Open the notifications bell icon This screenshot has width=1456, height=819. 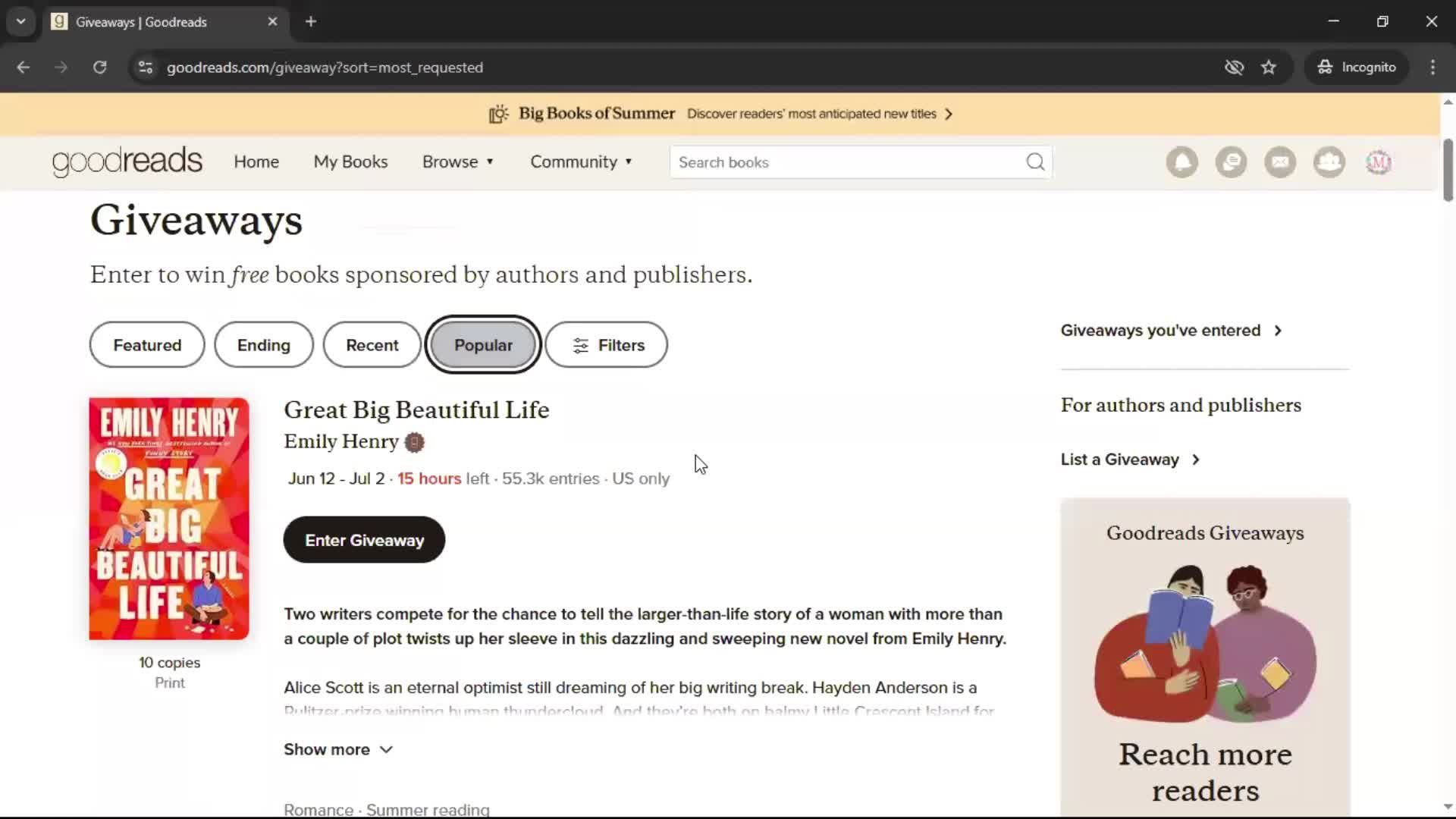click(1181, 162)
